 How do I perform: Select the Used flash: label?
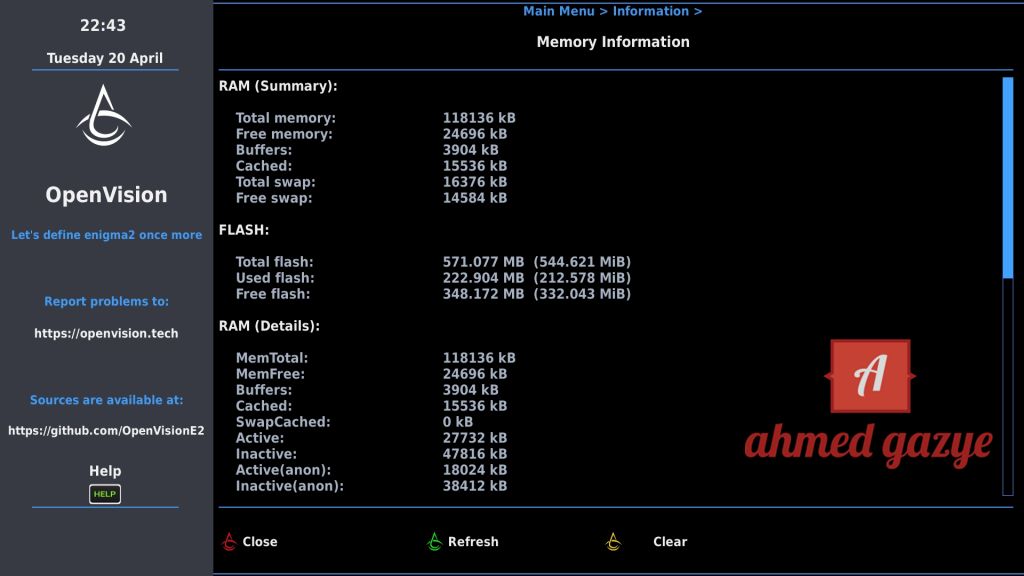(x=275, y=278)
